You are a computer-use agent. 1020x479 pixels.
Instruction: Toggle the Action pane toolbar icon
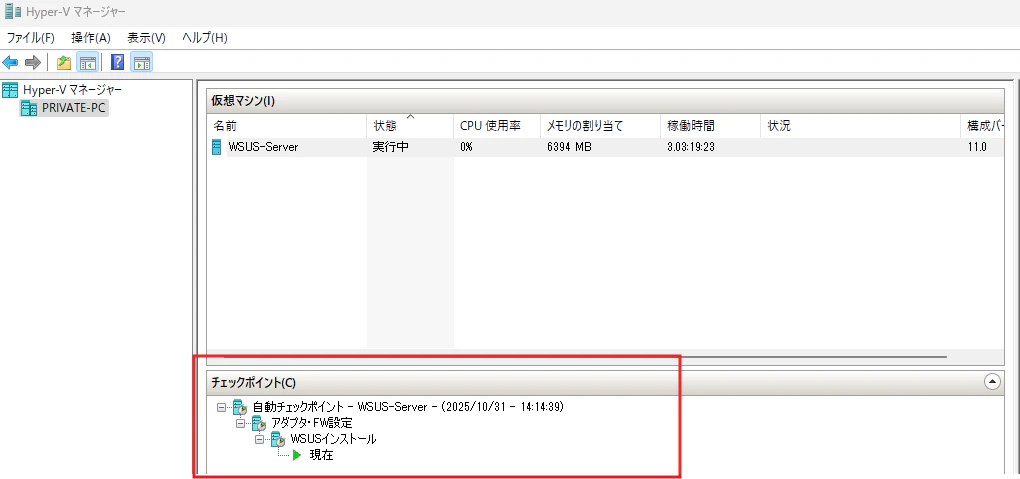[141, 62]
